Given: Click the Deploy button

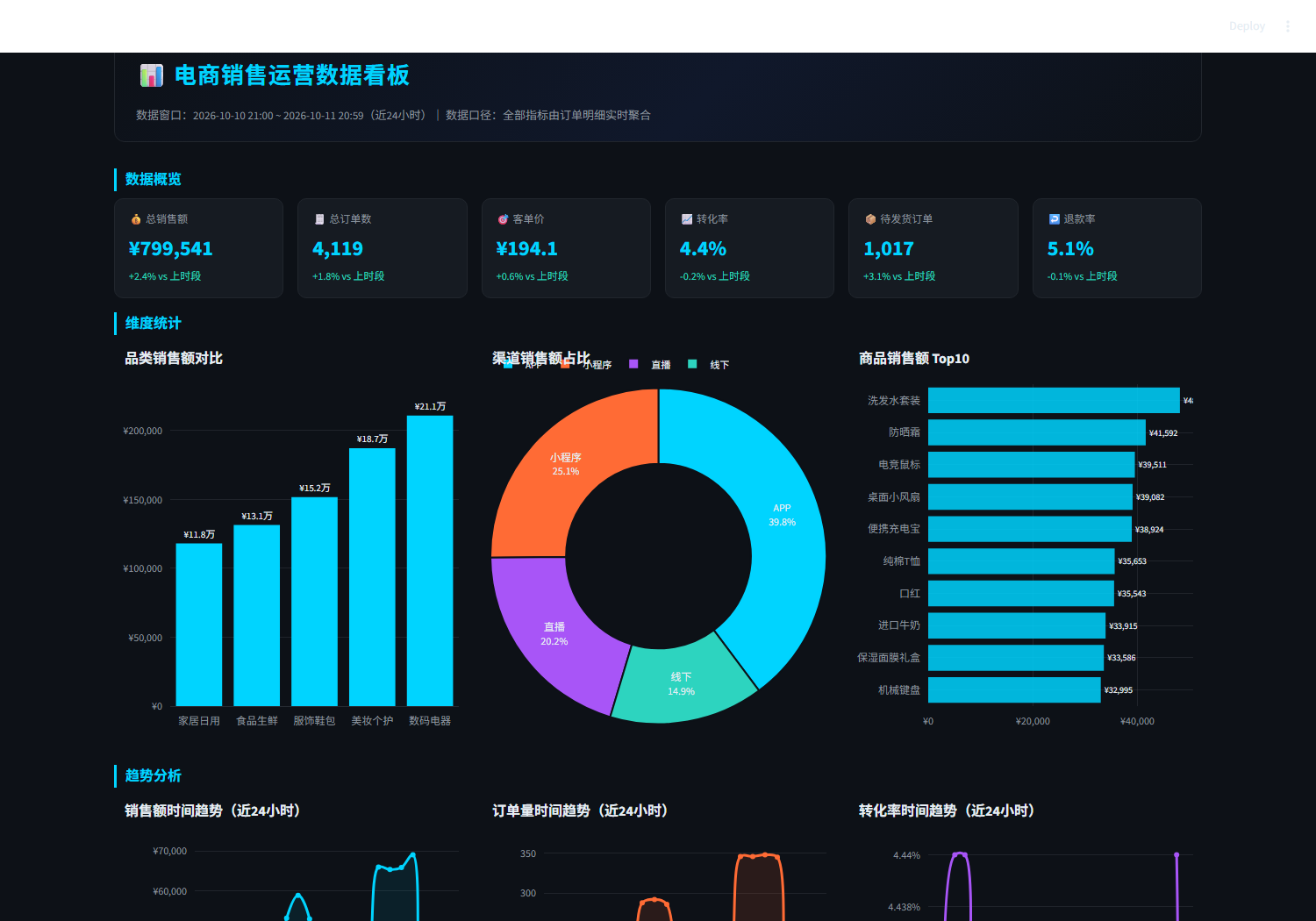Looking at the screenshot, I should point(1247,26).
